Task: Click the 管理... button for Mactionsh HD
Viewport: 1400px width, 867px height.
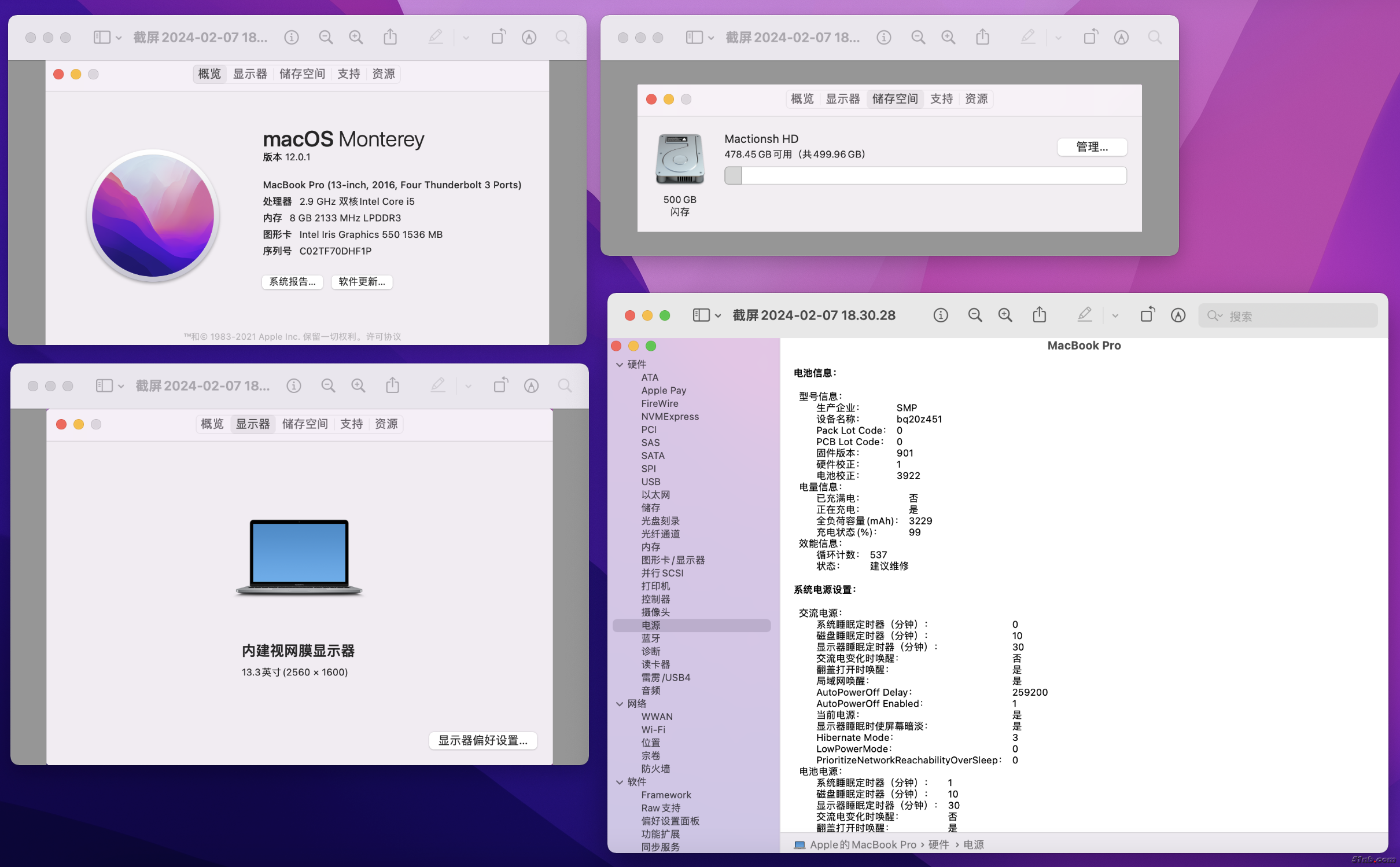Action: tap(1092, 146)
